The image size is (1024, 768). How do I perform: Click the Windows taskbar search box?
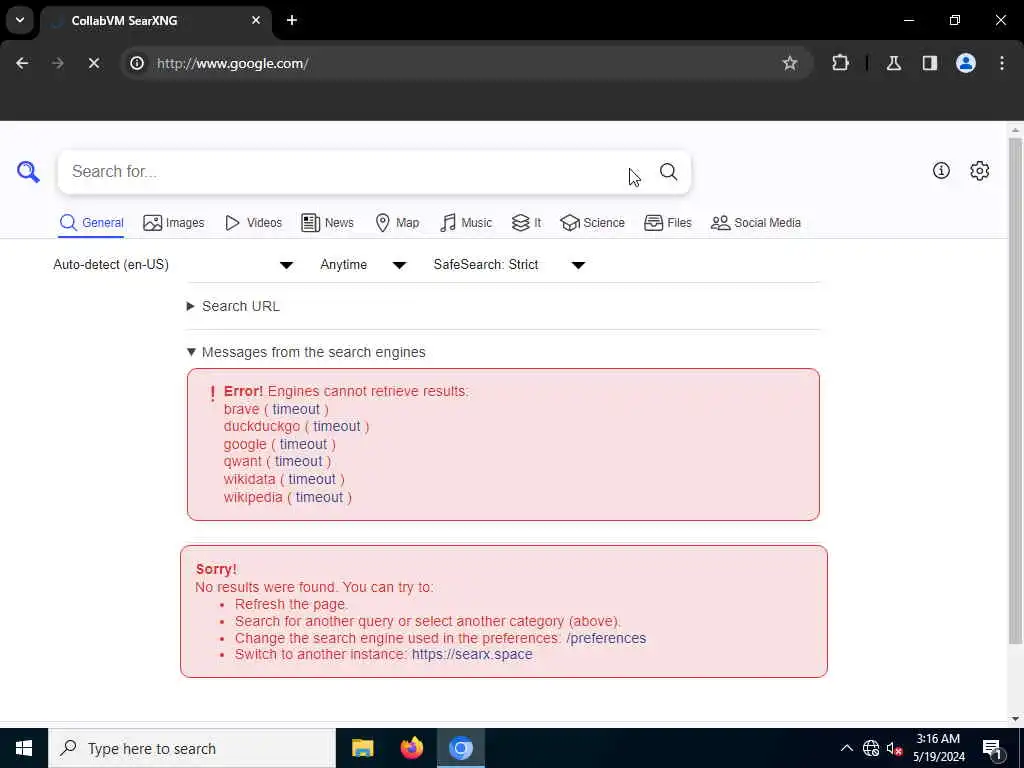tap(191, 748)
